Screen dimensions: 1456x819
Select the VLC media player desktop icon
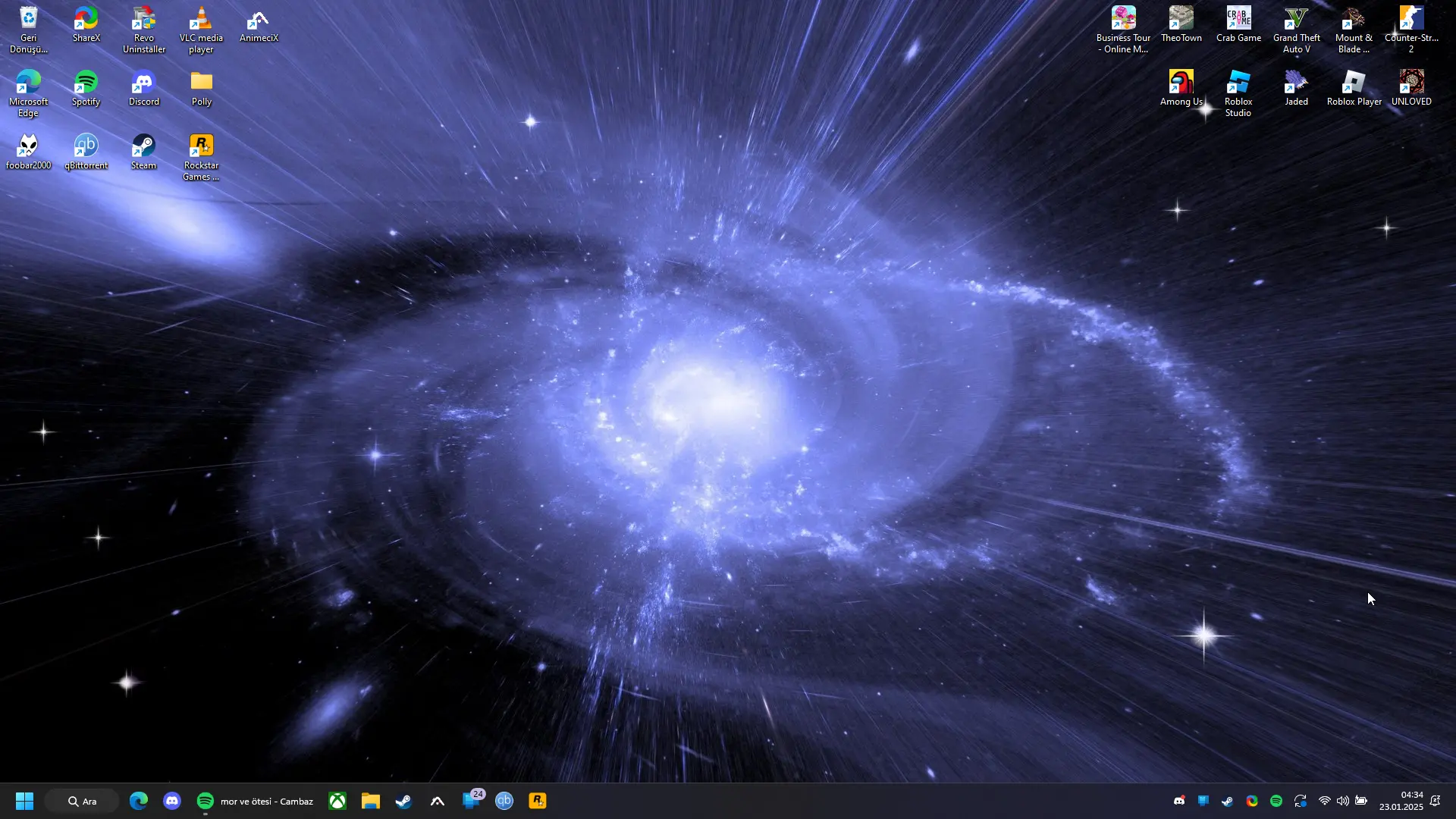click(x=201, y=30)
